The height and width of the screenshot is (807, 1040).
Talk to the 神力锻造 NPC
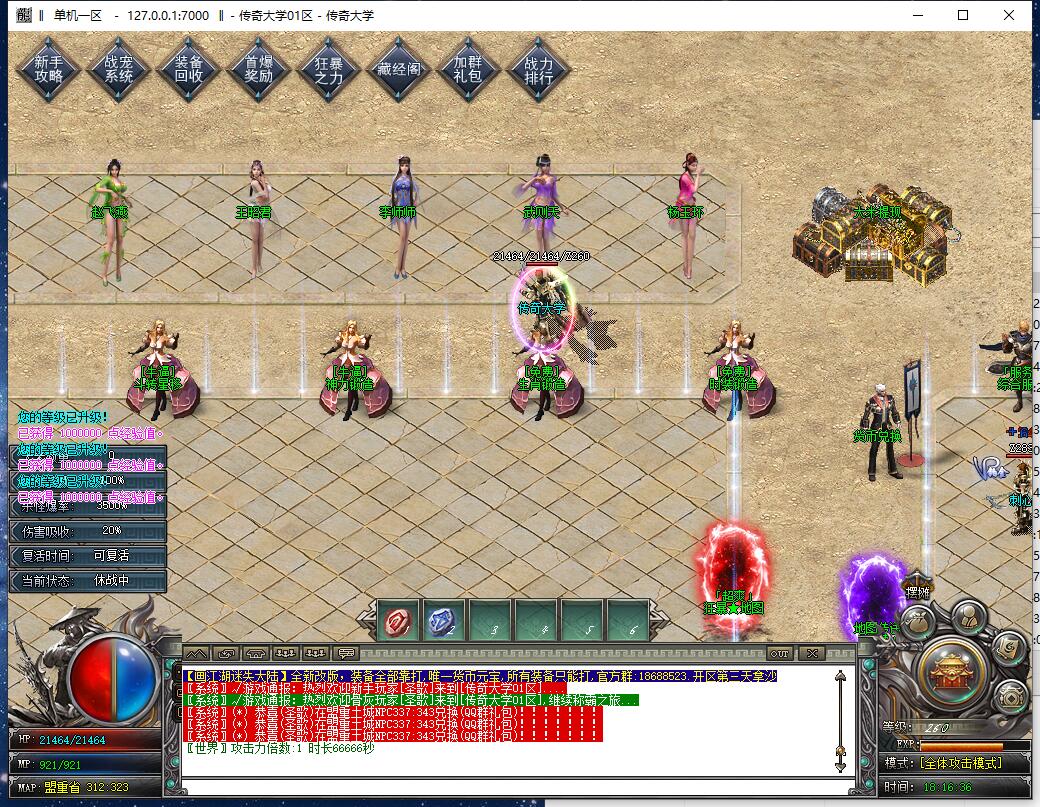tap(352, 371)
